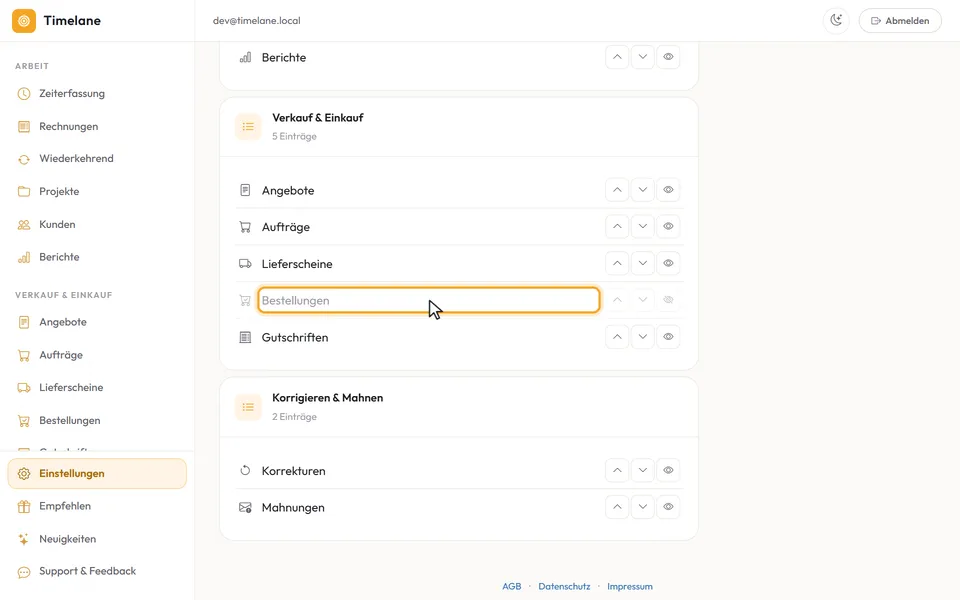Toggle dark mode moon icon
This screenshot has height=600, width=960.
click(x=836, y=20)
